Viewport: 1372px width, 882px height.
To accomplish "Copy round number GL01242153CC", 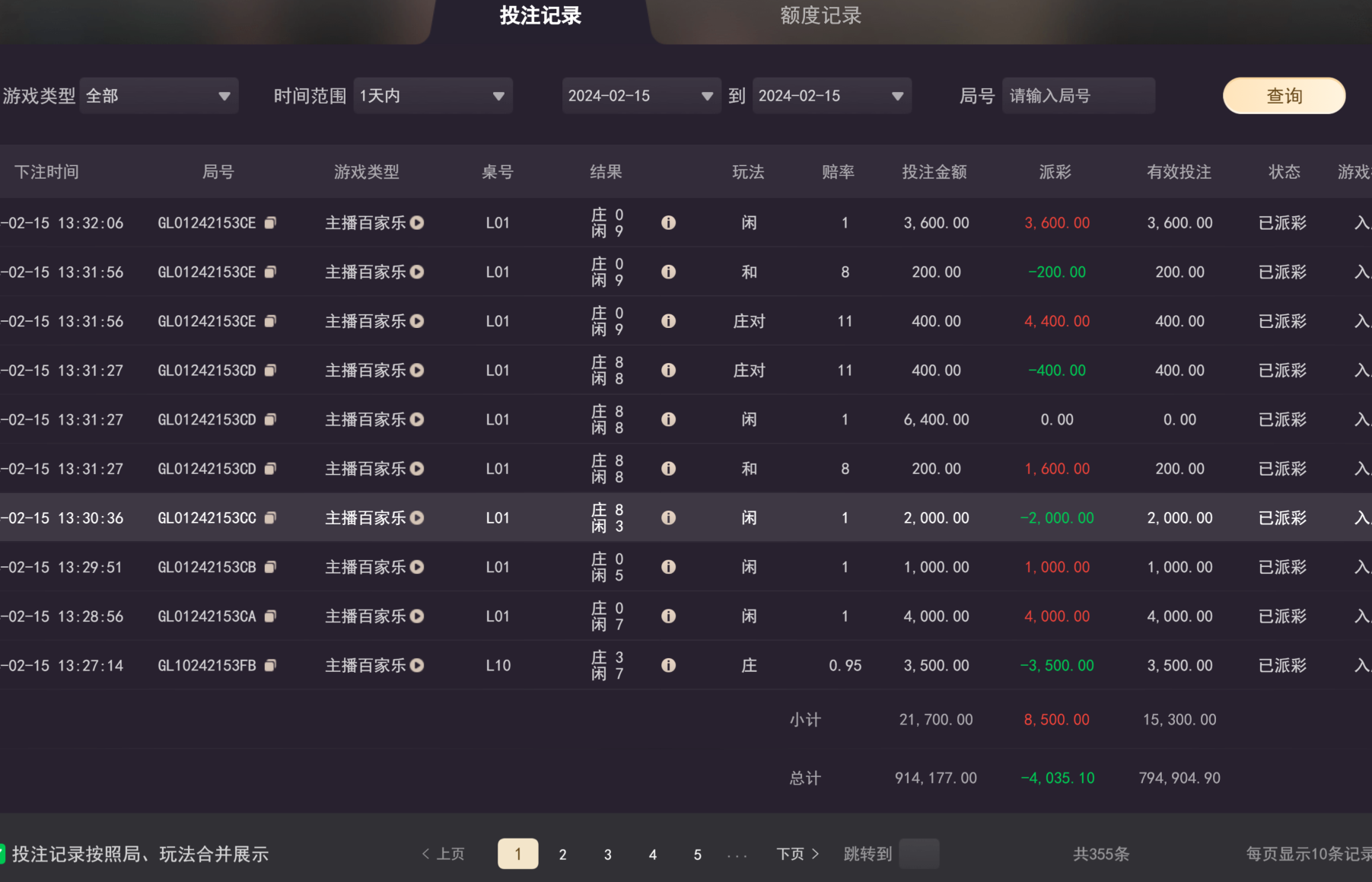I will (x=270, y=518).
